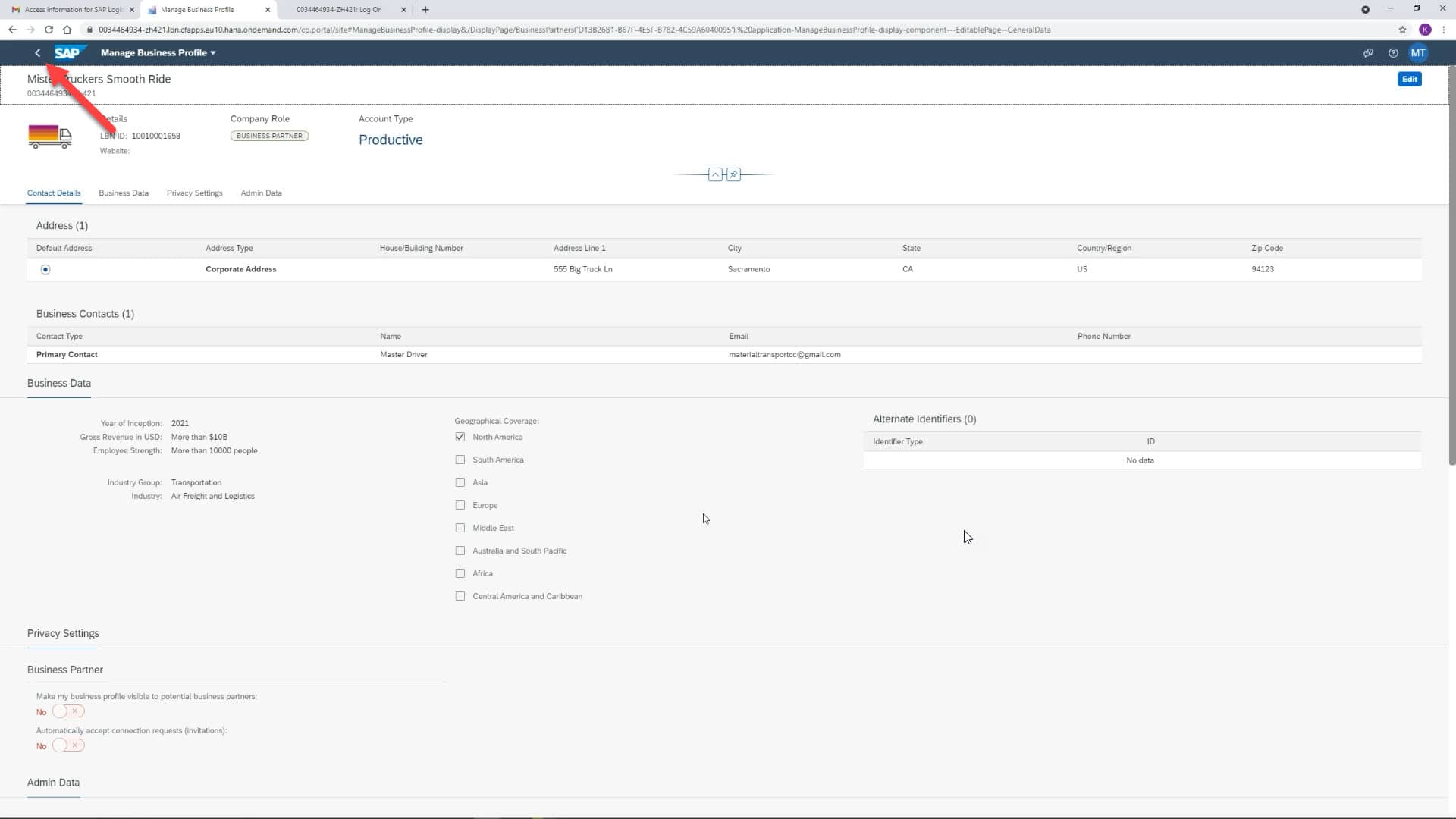This screenshot has height=819, width=1456.
Task: Click the browser forward arrow
Action: tap(30, 30)
